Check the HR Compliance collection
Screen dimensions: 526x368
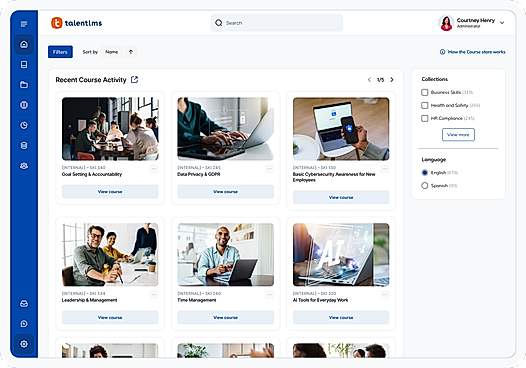(x=425, y=118)
